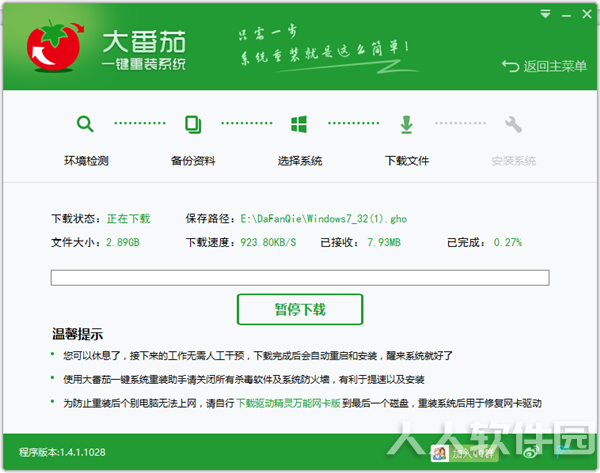This screenshot has width=600, height=473.
Task: Select the 备份资料 step label
Action: [x=193, y=161]
